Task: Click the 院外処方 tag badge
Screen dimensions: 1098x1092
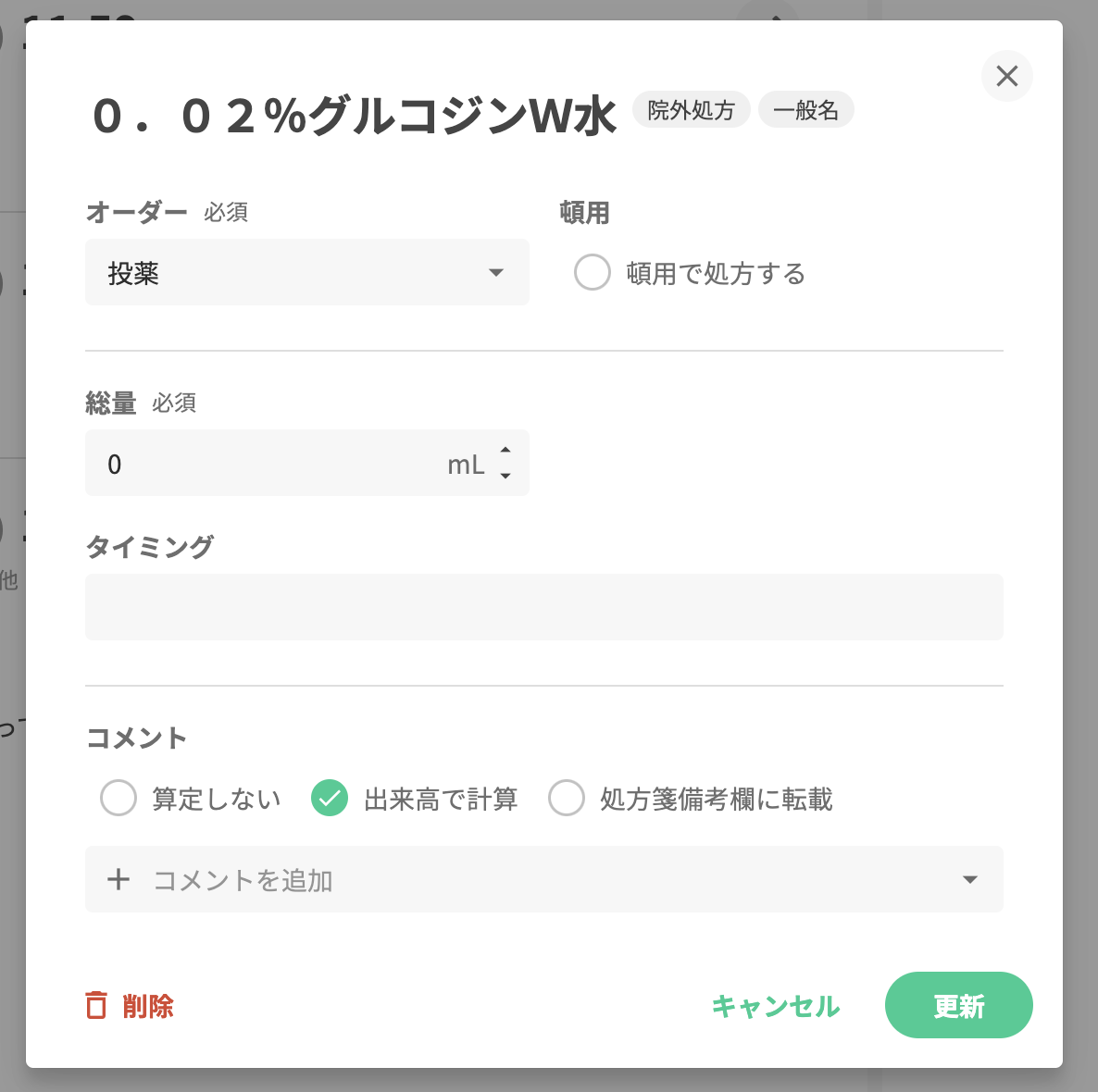Action: click(x=691, y=110)
